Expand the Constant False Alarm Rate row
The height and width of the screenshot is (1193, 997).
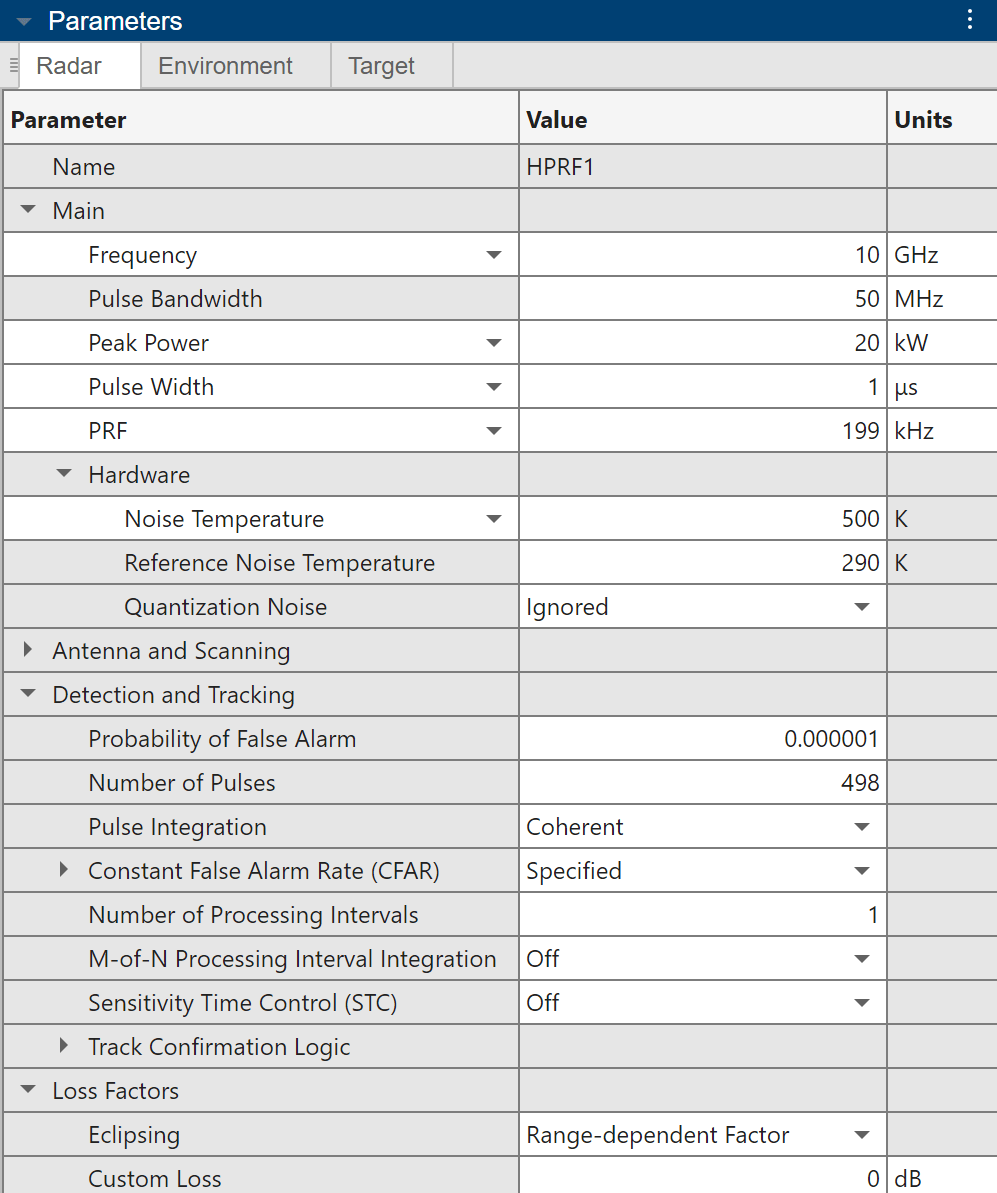[x=64, y=871]
